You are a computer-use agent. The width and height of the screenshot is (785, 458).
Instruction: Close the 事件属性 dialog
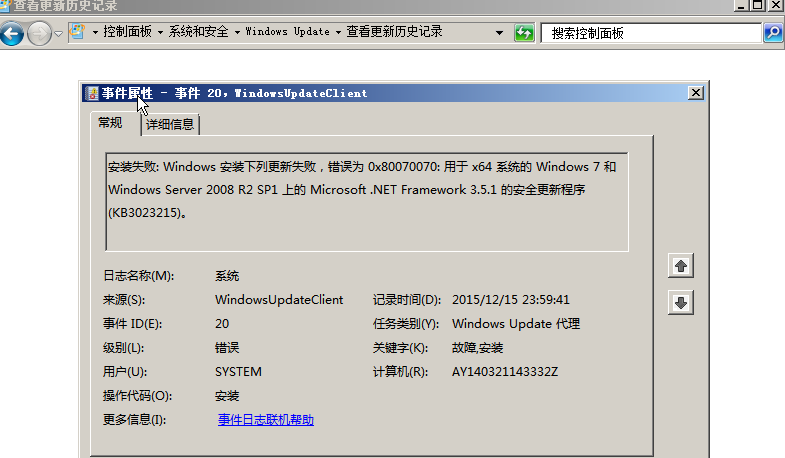(695, 93)
